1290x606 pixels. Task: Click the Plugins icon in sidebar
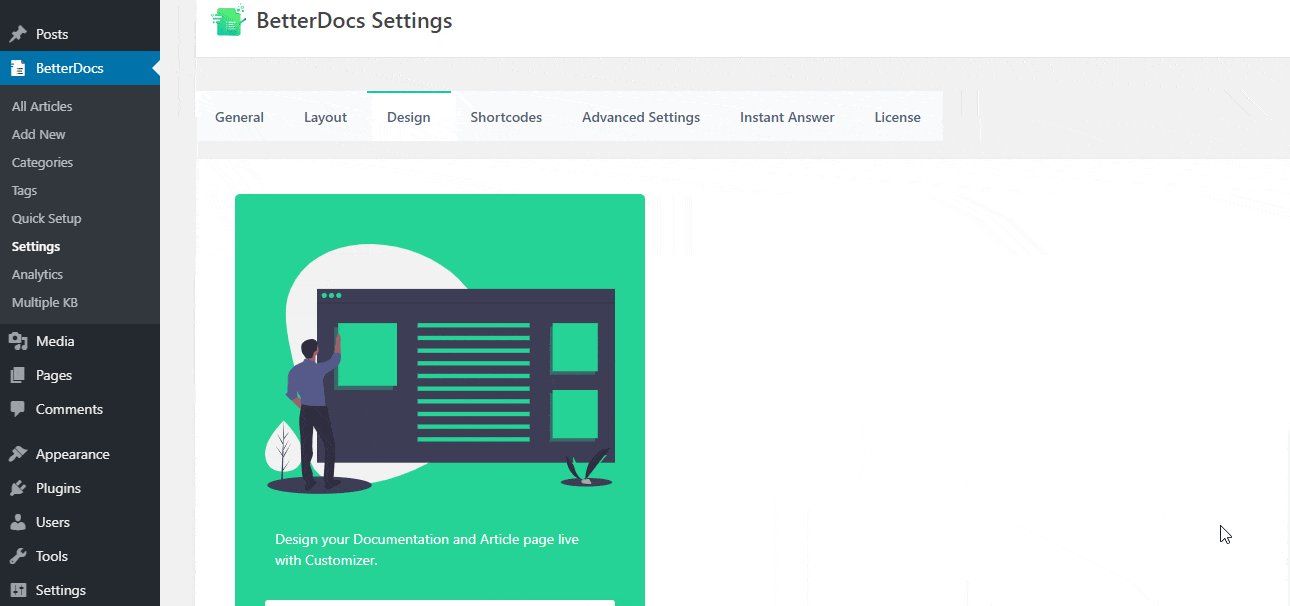pyautogui.click(x=17, y=487)
